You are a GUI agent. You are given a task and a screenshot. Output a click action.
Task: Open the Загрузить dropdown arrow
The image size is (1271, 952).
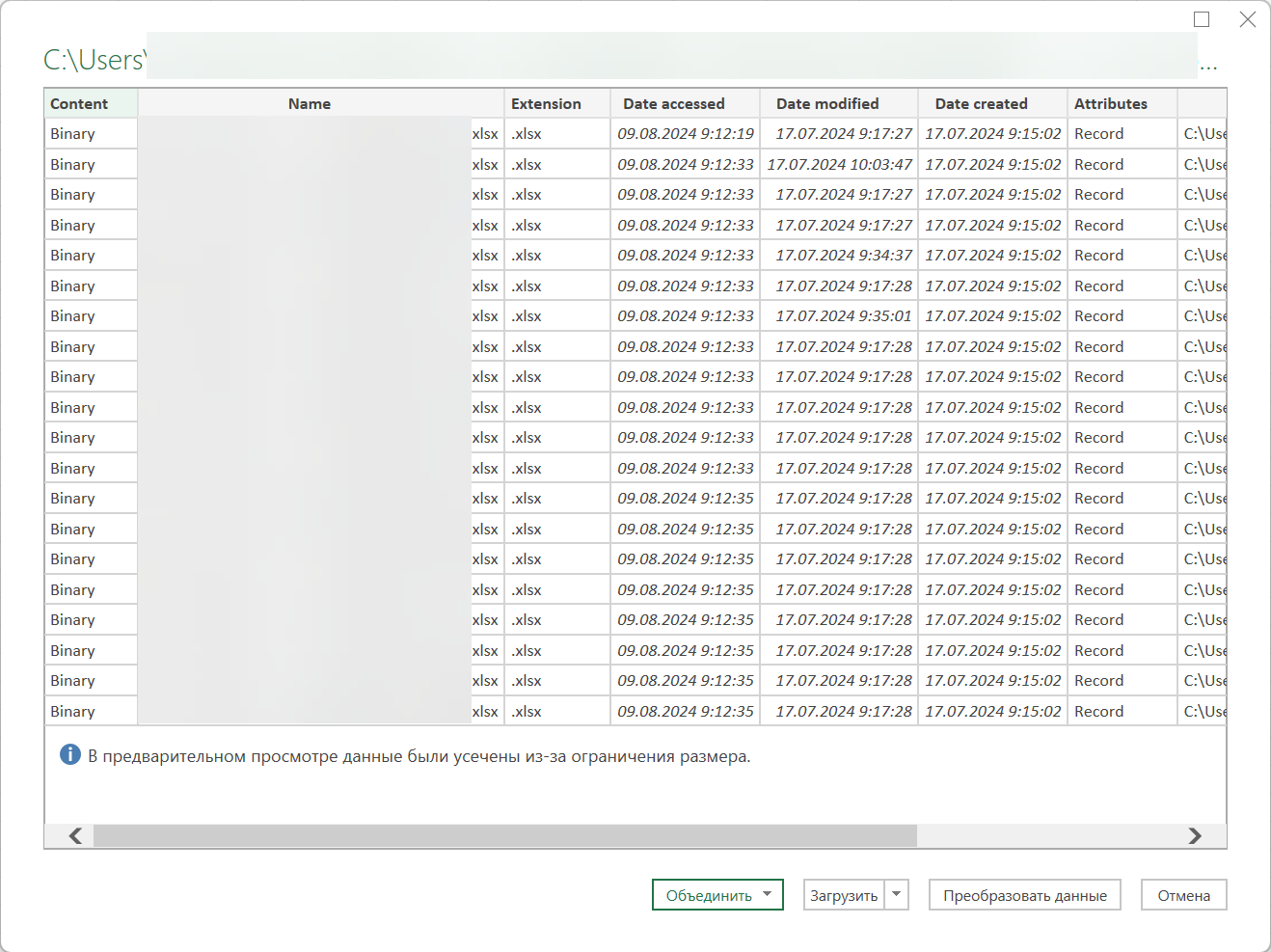[x=897, y=894]
